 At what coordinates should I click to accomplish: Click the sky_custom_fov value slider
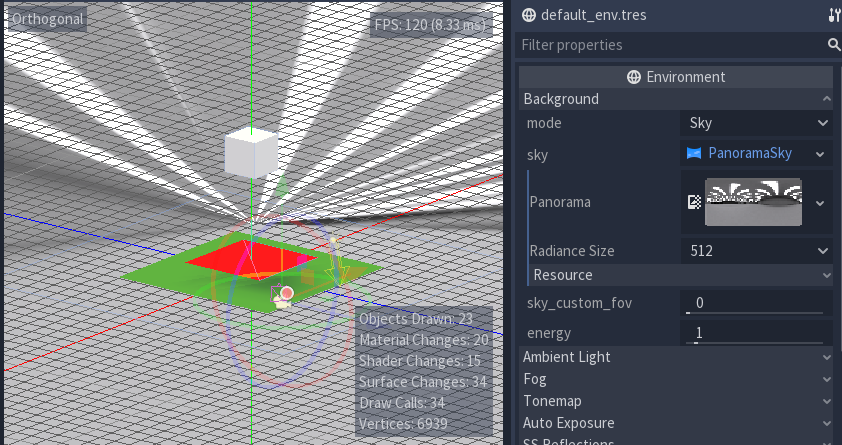point(756,303)
